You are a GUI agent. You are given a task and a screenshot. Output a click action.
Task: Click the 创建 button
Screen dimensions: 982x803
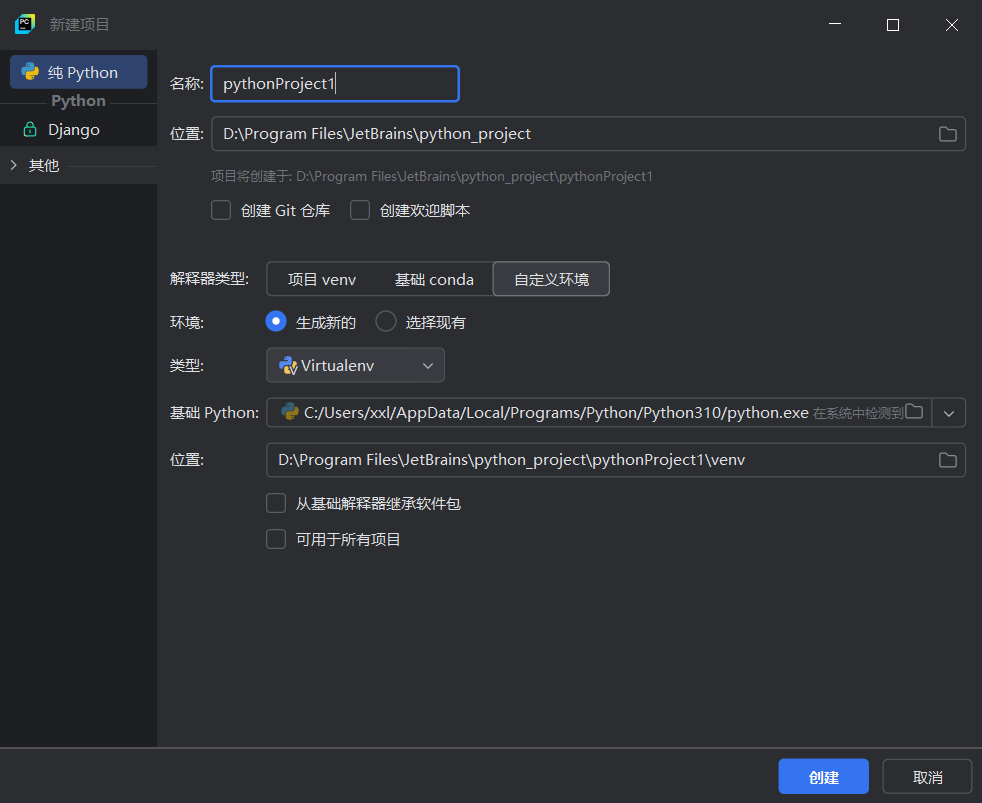(824, 777)
